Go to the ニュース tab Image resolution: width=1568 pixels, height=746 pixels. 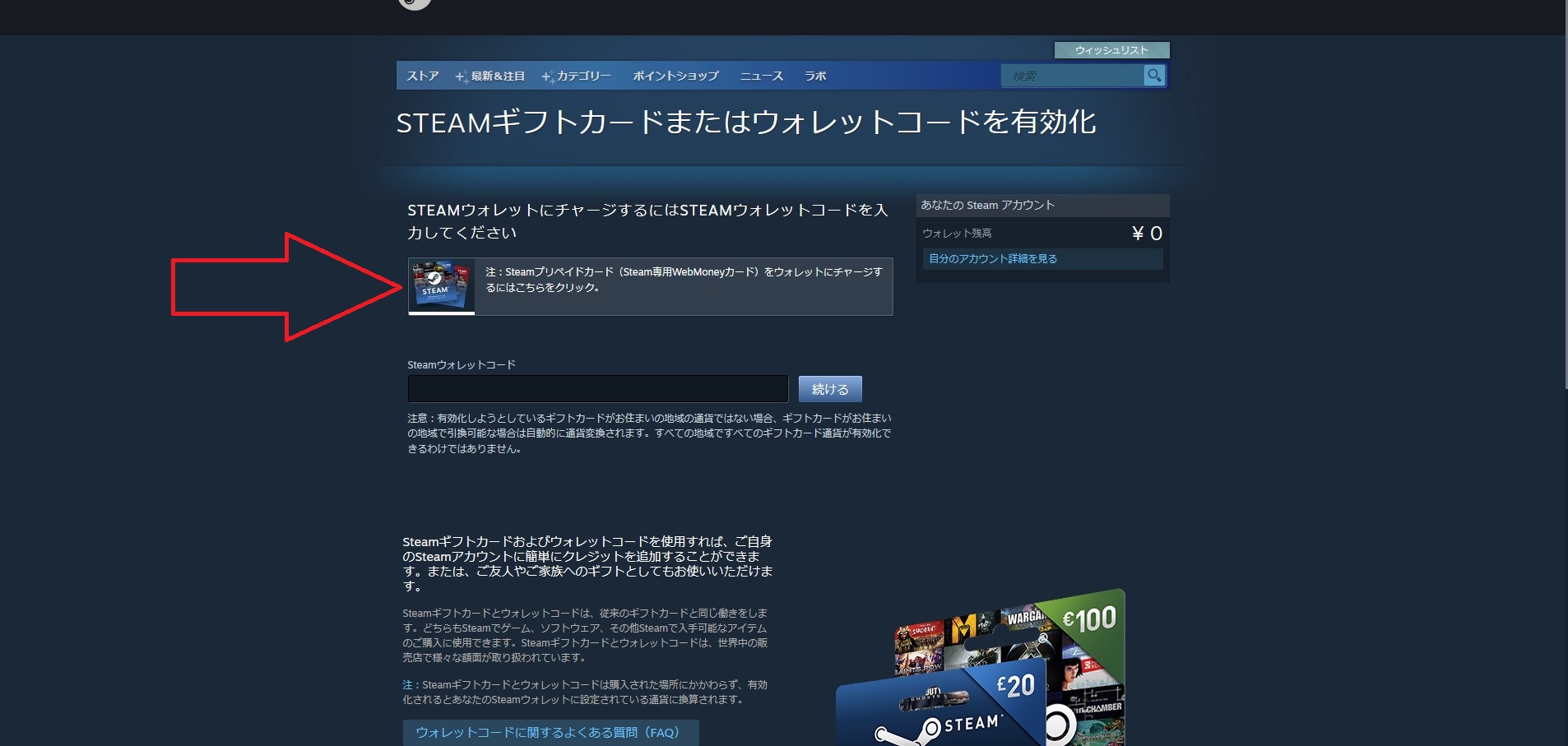point(761,76)
